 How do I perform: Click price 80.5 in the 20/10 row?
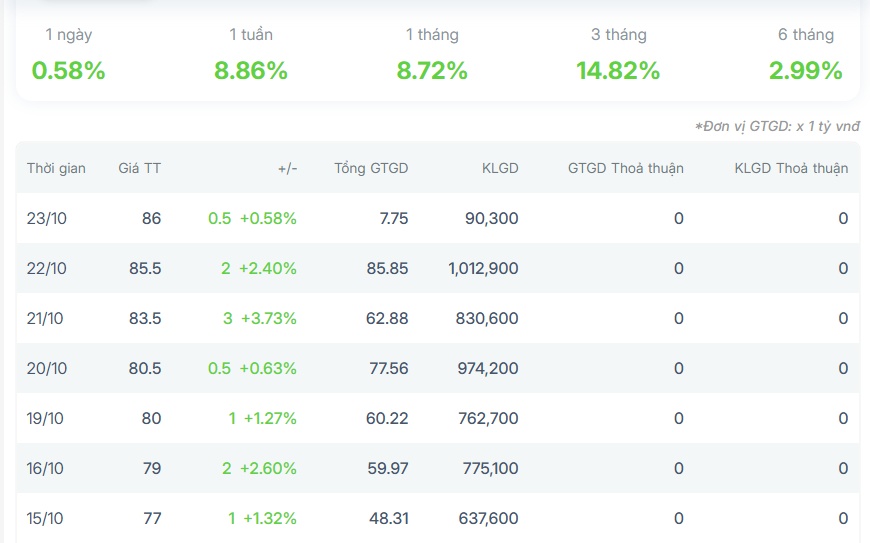(x=145, y=368)
